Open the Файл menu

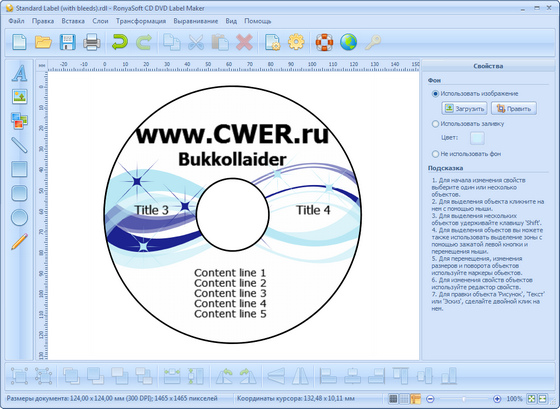point(16,21)
